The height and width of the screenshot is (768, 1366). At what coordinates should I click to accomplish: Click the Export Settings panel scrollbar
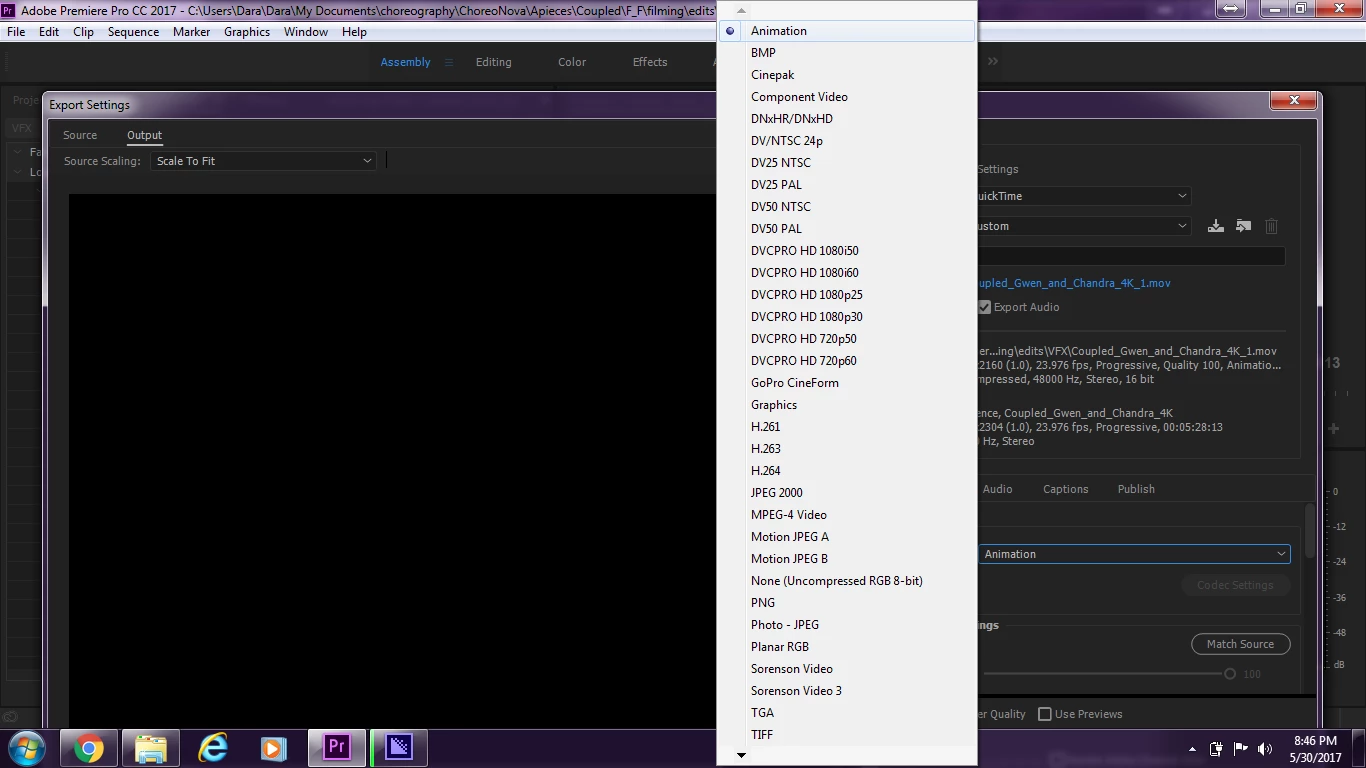point(1309,530)
